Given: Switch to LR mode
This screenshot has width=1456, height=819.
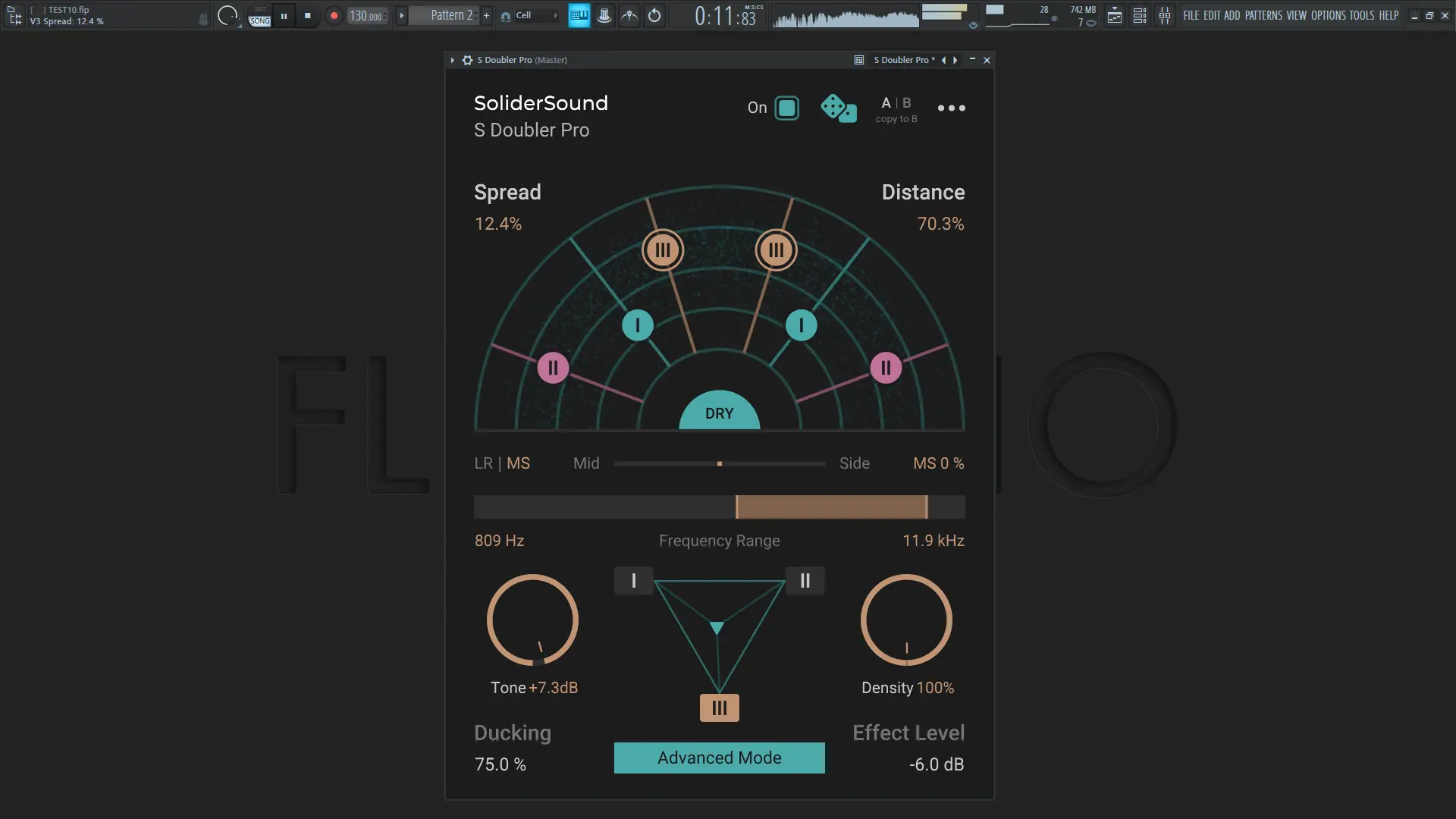Looking at the screenshot, I should pyautogui.click(x=483, y=463).
